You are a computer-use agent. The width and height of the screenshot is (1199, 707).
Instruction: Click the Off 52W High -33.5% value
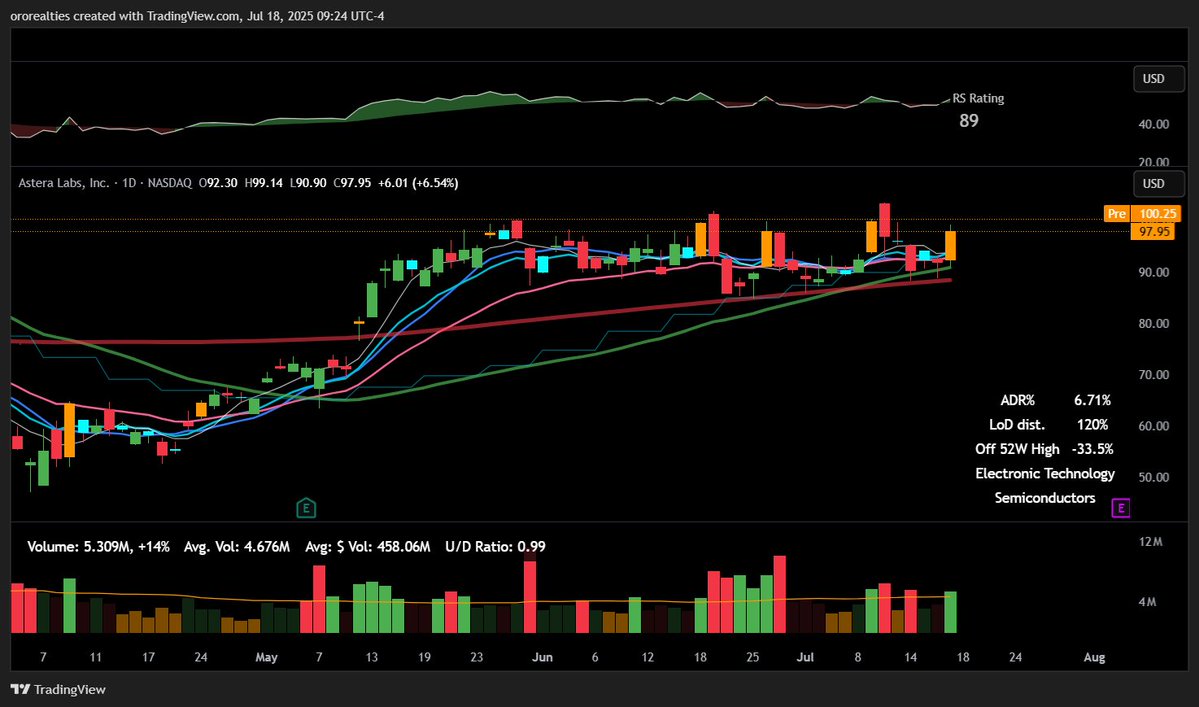pos(1092,449)
